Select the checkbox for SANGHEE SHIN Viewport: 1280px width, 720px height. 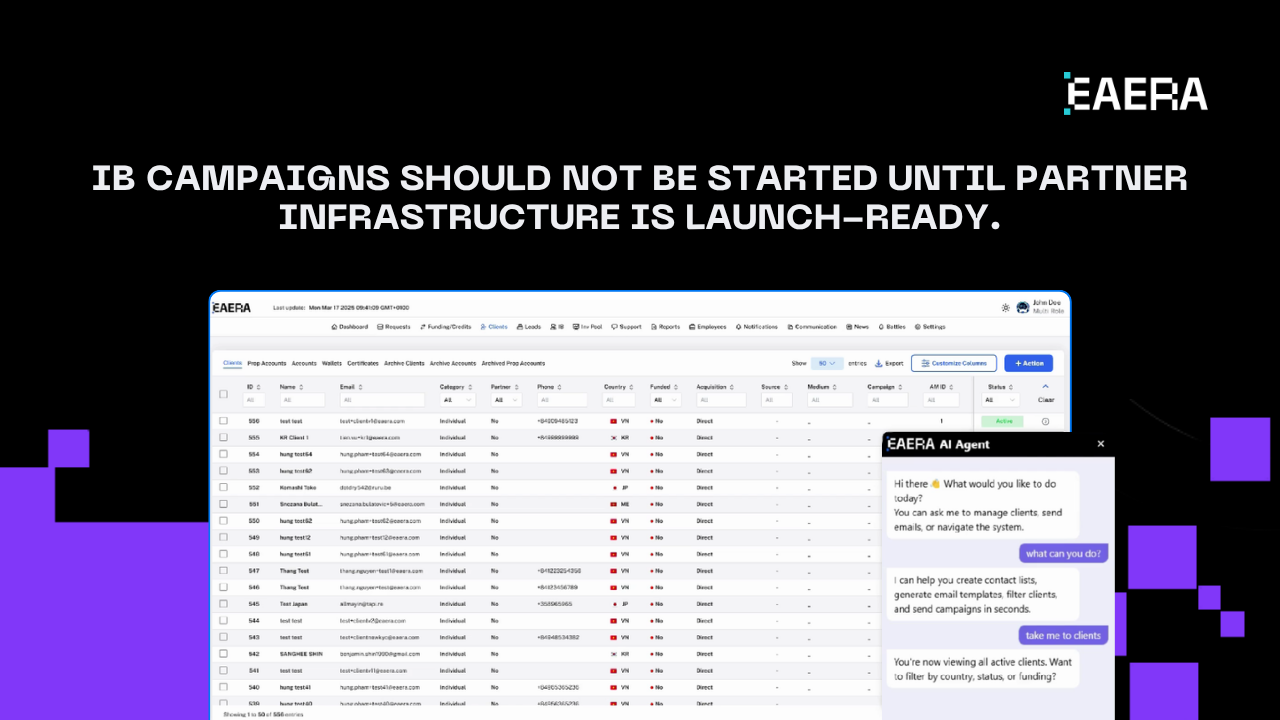(x=224, y=654)
